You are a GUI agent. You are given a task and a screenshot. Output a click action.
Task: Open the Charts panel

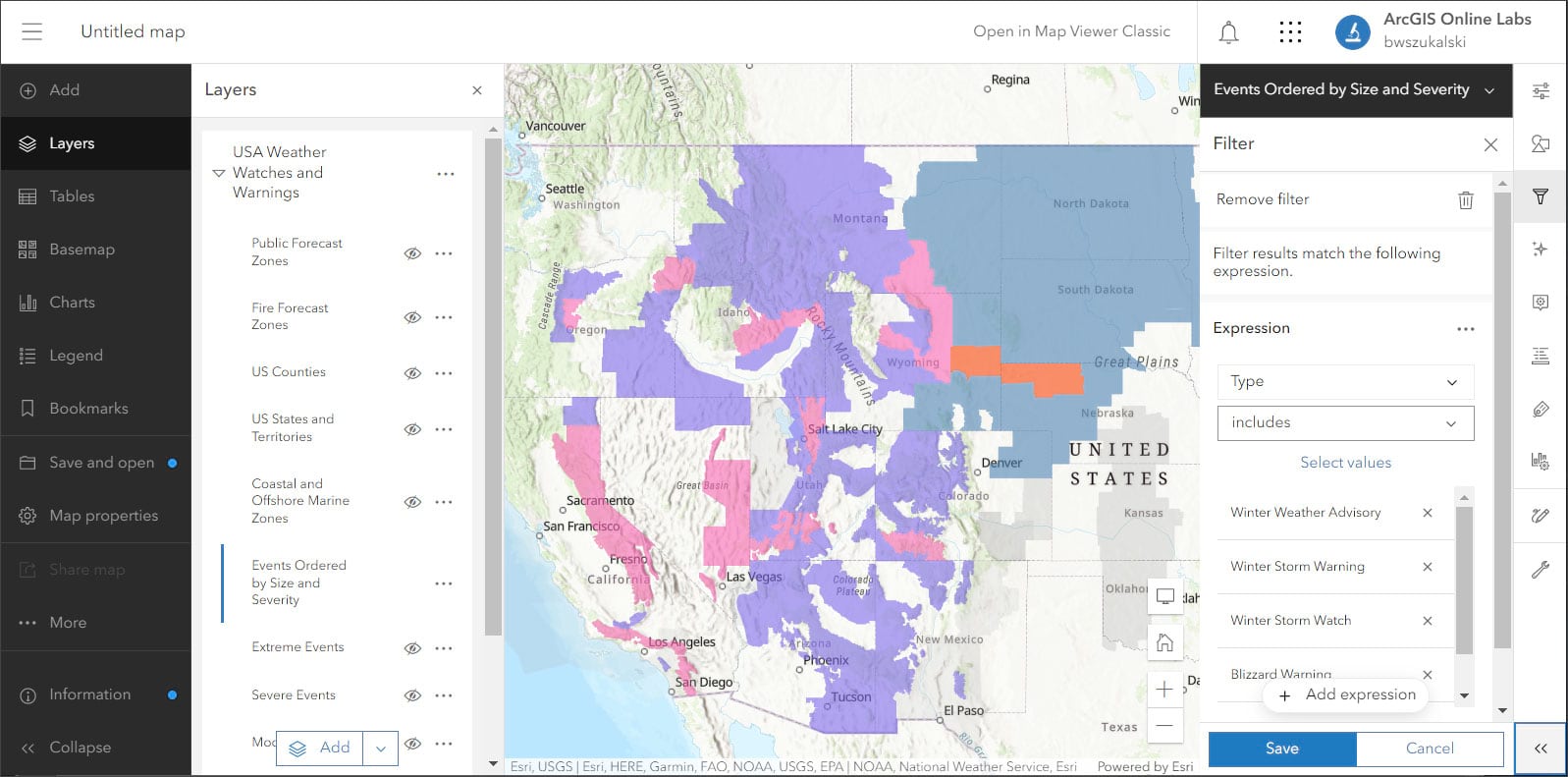95,303
